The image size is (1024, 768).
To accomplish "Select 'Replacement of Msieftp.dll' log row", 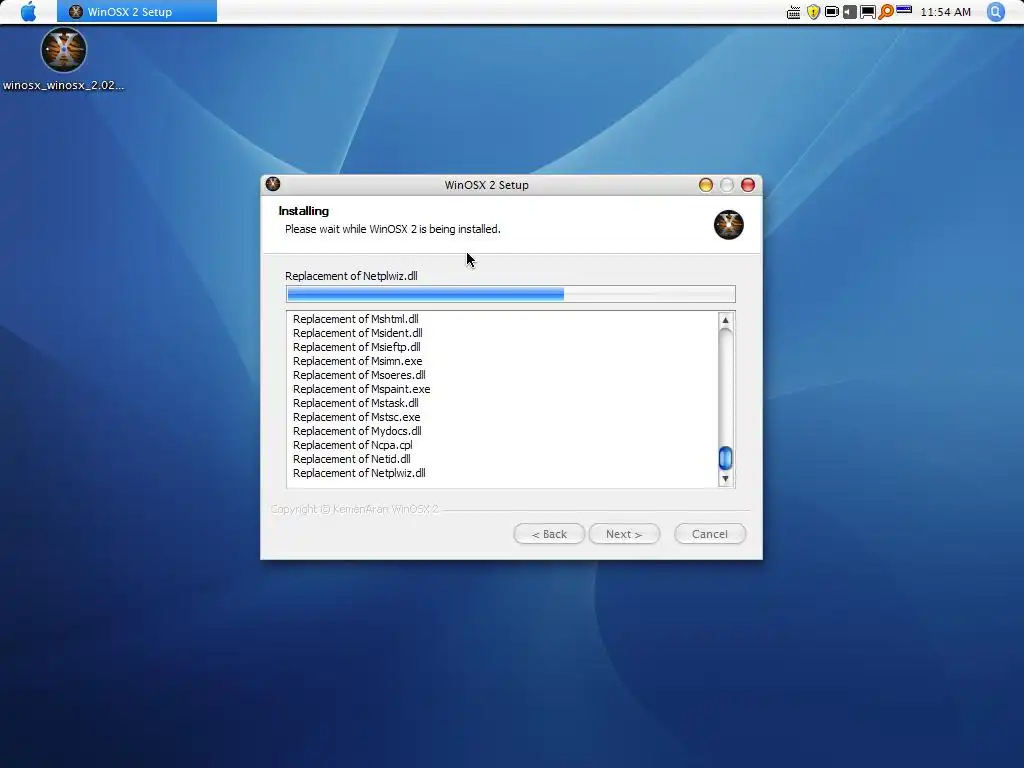I will [357, 347].
